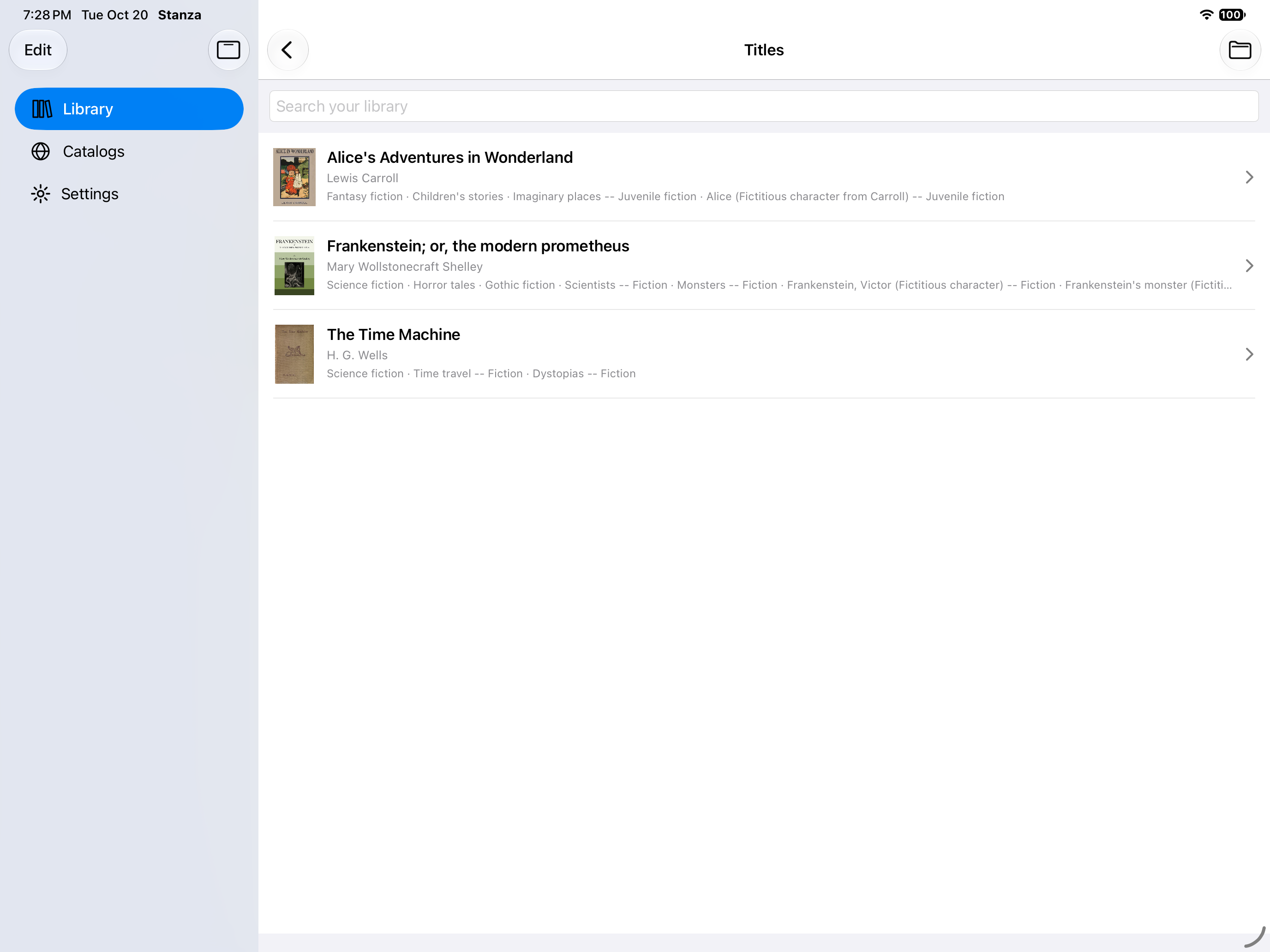Open Catalogs in the sidebar
Image resolution: width=1270 pixels, height=952 pixels.
[129, 151]
